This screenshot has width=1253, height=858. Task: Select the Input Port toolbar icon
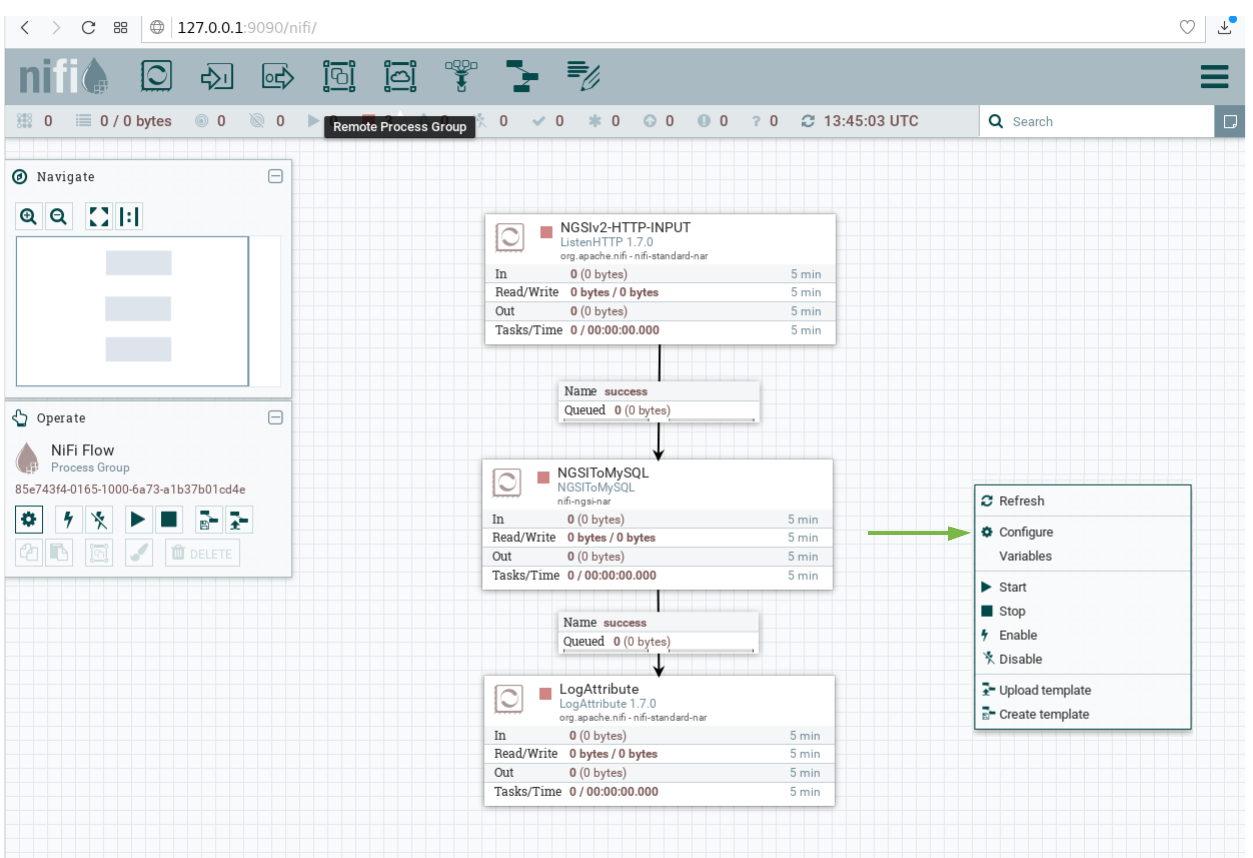217,76
